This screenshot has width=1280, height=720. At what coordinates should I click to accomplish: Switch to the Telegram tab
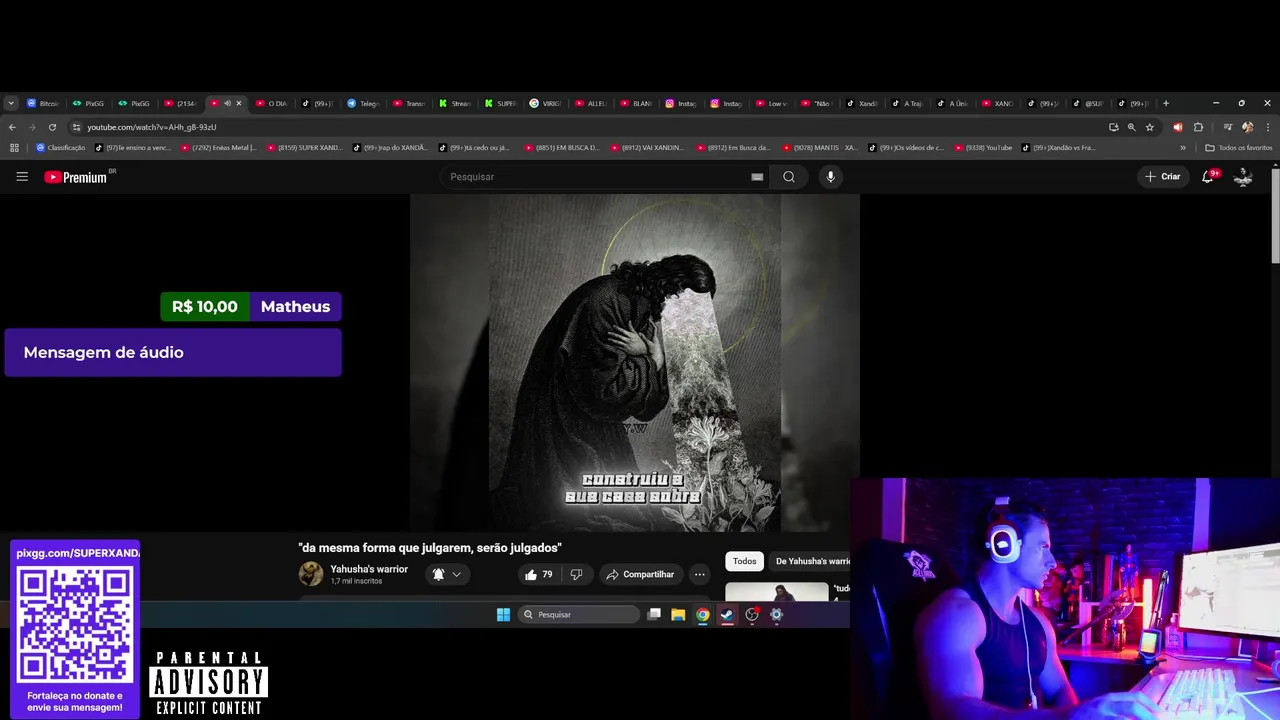point(365,103)
